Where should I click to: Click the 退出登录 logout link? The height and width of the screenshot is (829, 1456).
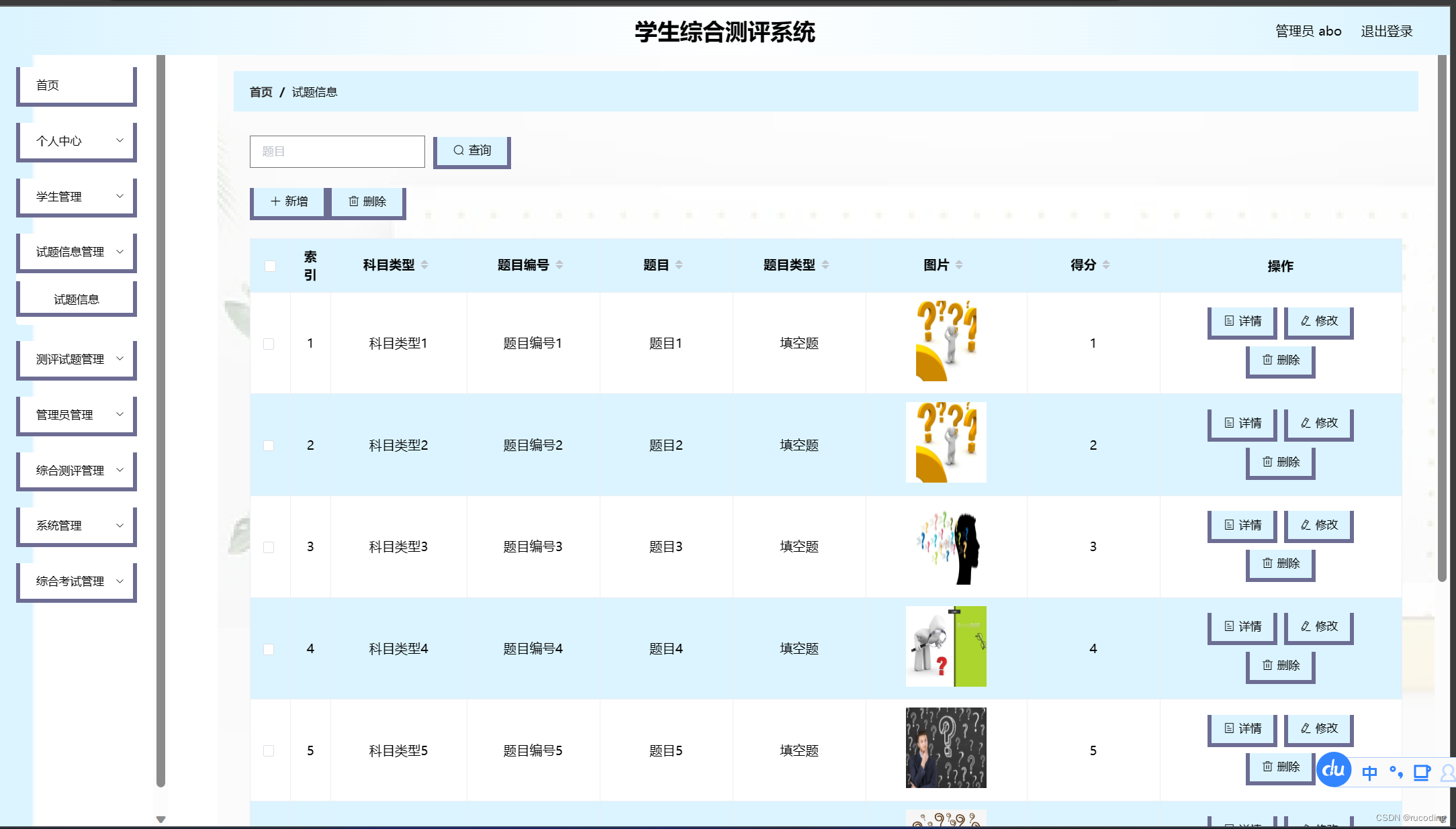coord(1386,32)
